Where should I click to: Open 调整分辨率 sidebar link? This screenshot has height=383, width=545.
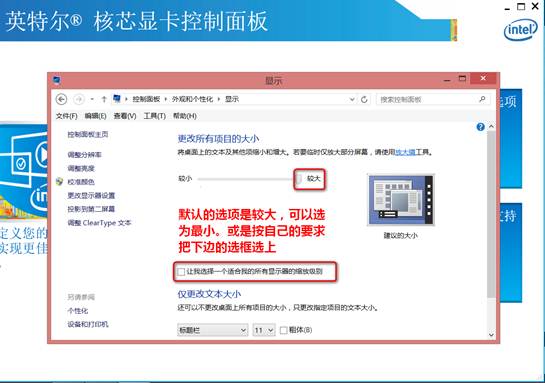coord(84,155)
